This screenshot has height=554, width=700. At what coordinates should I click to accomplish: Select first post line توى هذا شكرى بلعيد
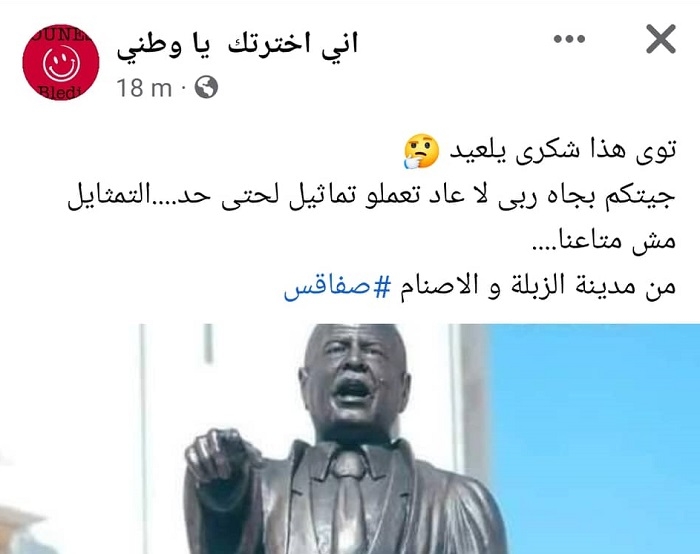click(x=562, y=152)
